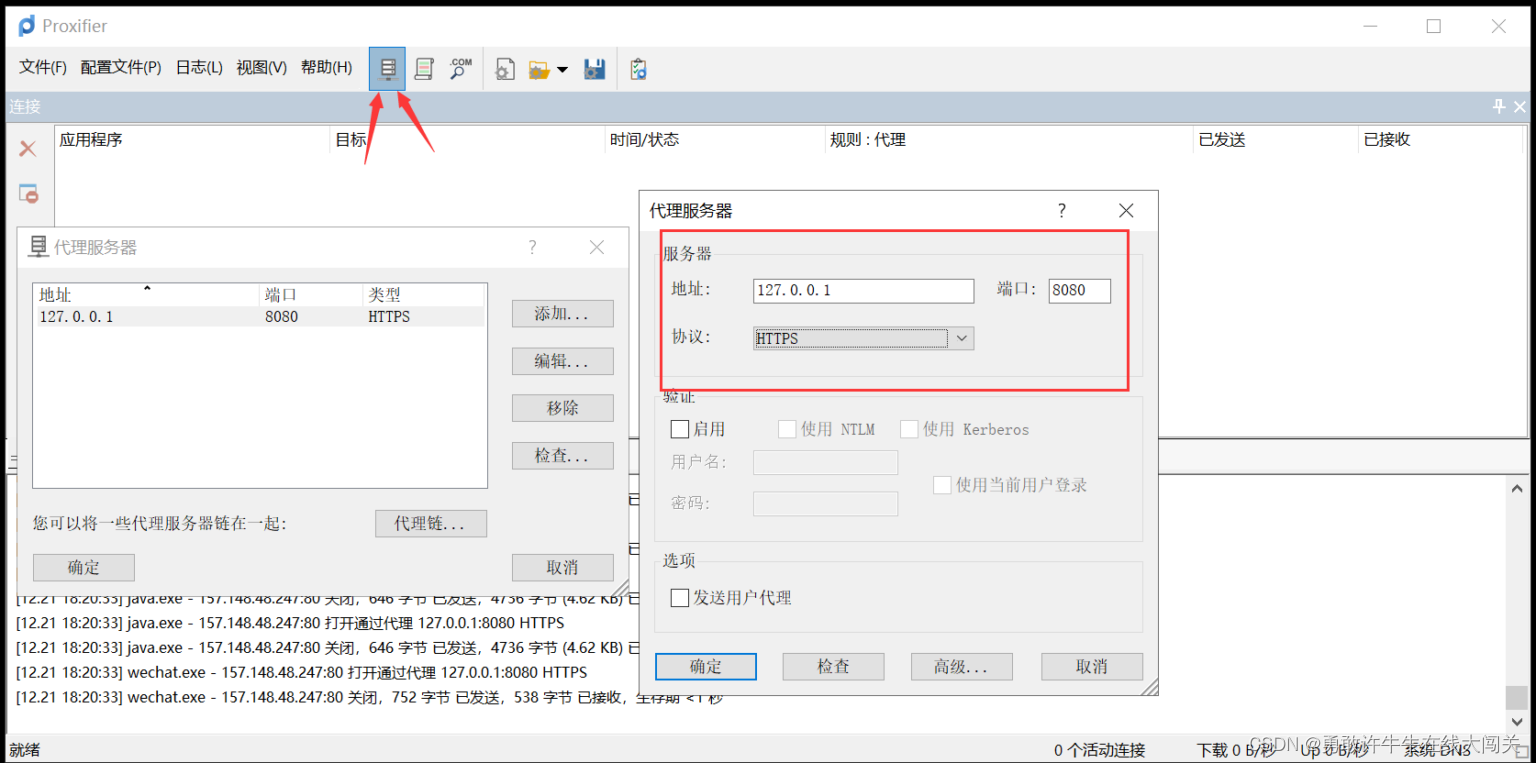Click the block-application icon under the red X

coord(28,193)
